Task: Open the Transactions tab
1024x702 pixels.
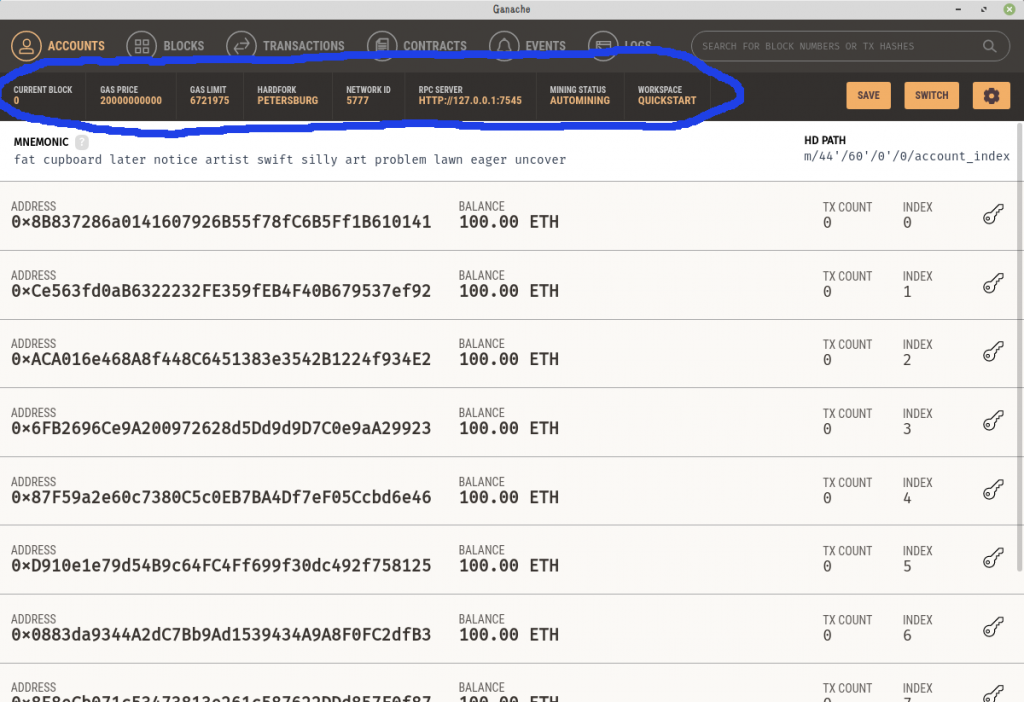Action: [285, 46]
